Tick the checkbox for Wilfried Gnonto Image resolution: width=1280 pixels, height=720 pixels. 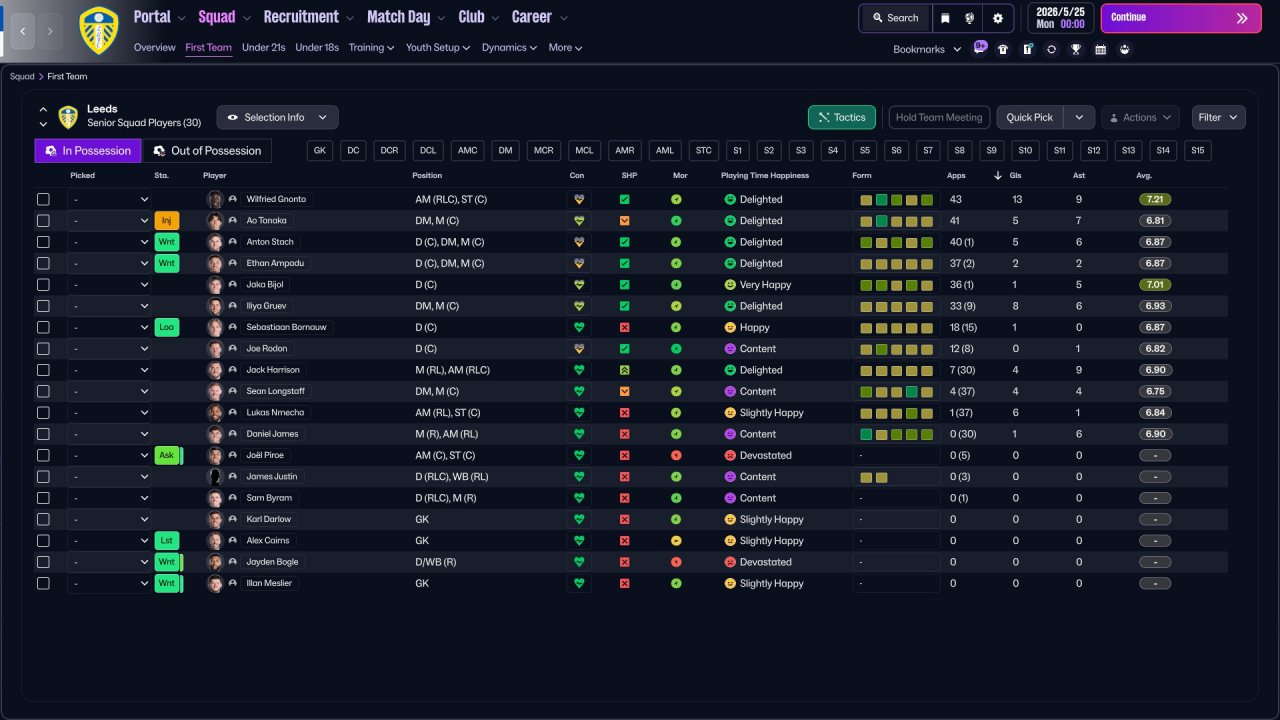pyautogui.click(x=43, y=199)
